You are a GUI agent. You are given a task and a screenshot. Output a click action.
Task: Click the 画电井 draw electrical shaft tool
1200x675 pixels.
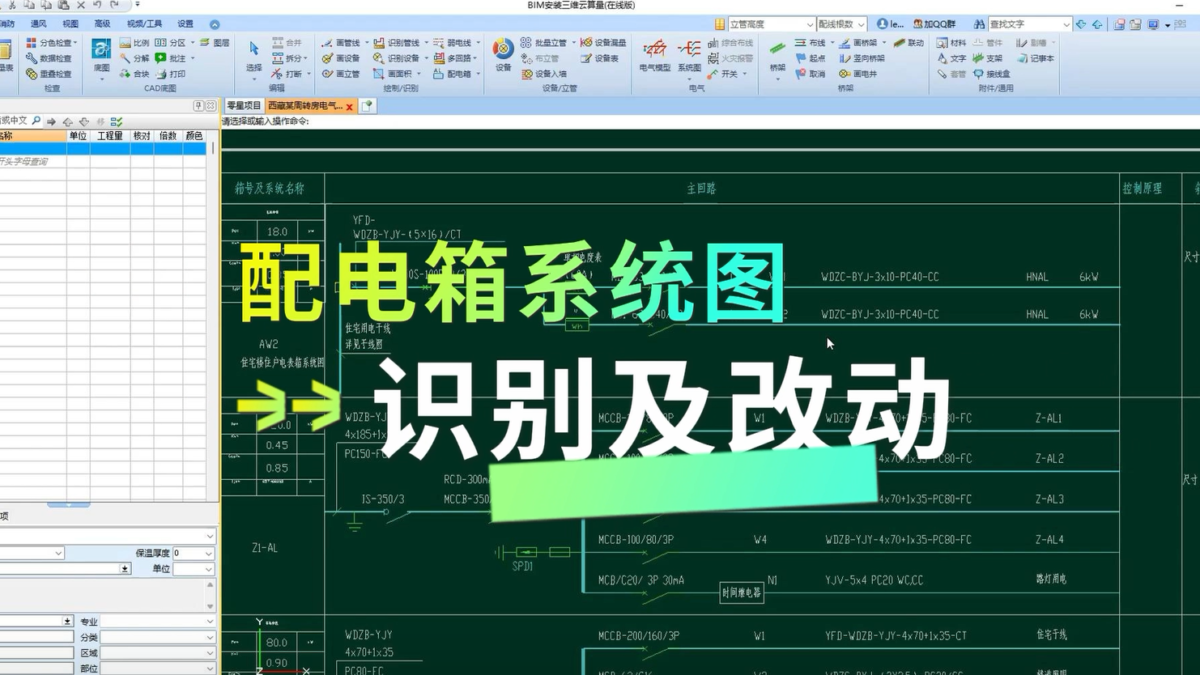[x=857, y=74]
